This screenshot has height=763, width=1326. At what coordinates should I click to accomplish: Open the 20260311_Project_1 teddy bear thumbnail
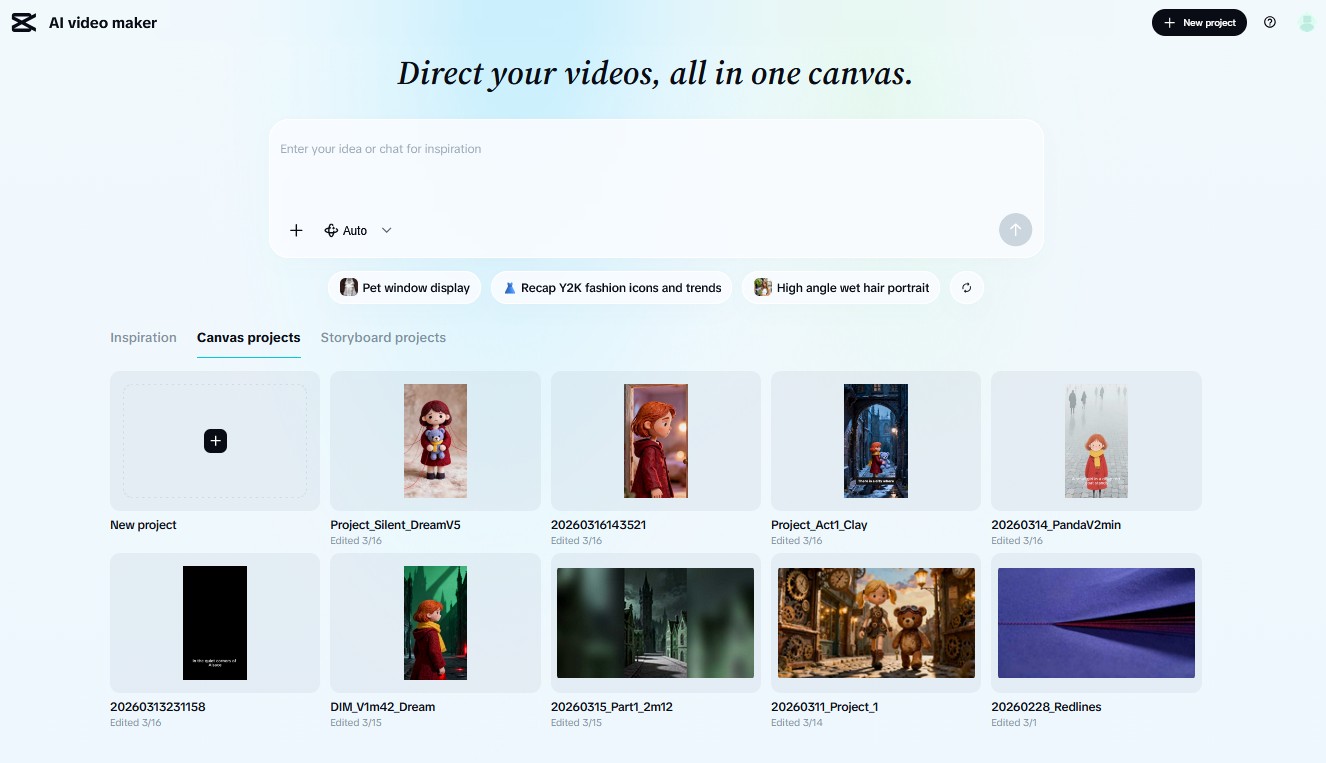pos(875,623)
